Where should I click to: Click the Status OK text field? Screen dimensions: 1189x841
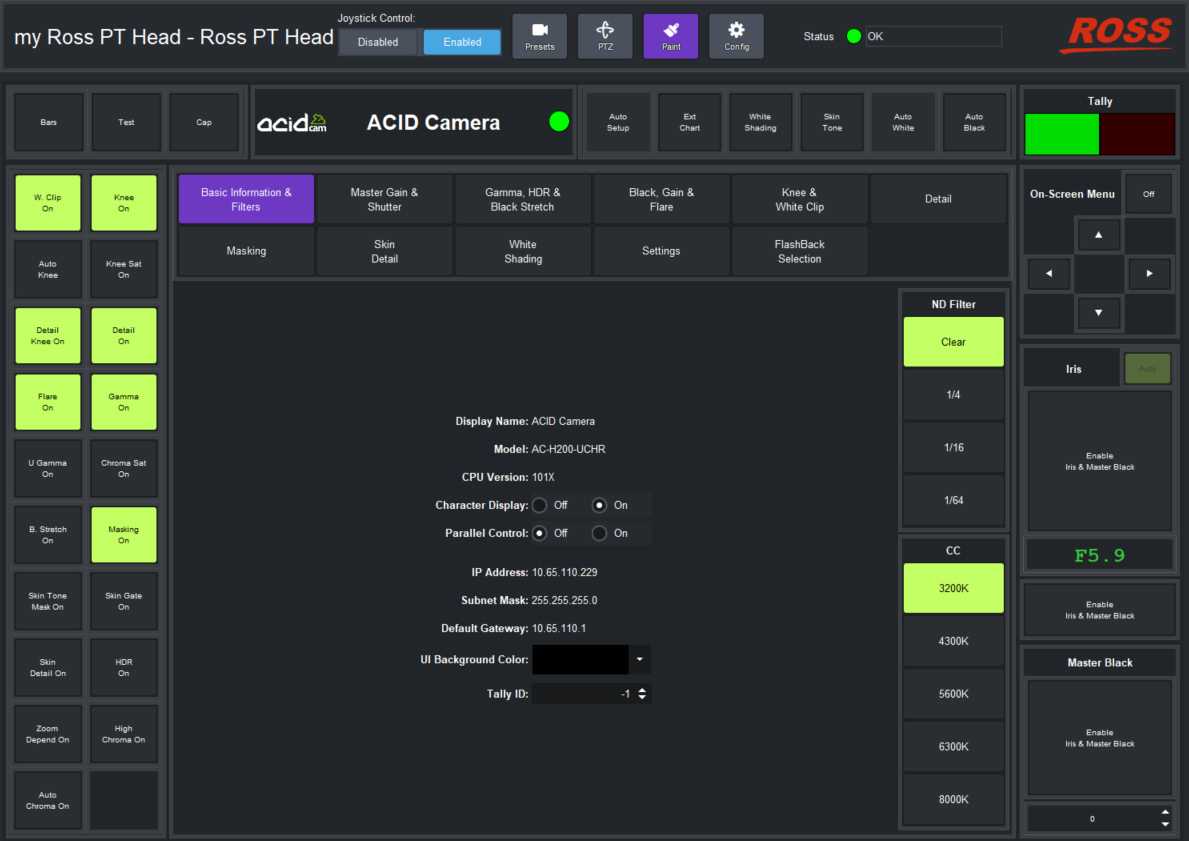932,36
